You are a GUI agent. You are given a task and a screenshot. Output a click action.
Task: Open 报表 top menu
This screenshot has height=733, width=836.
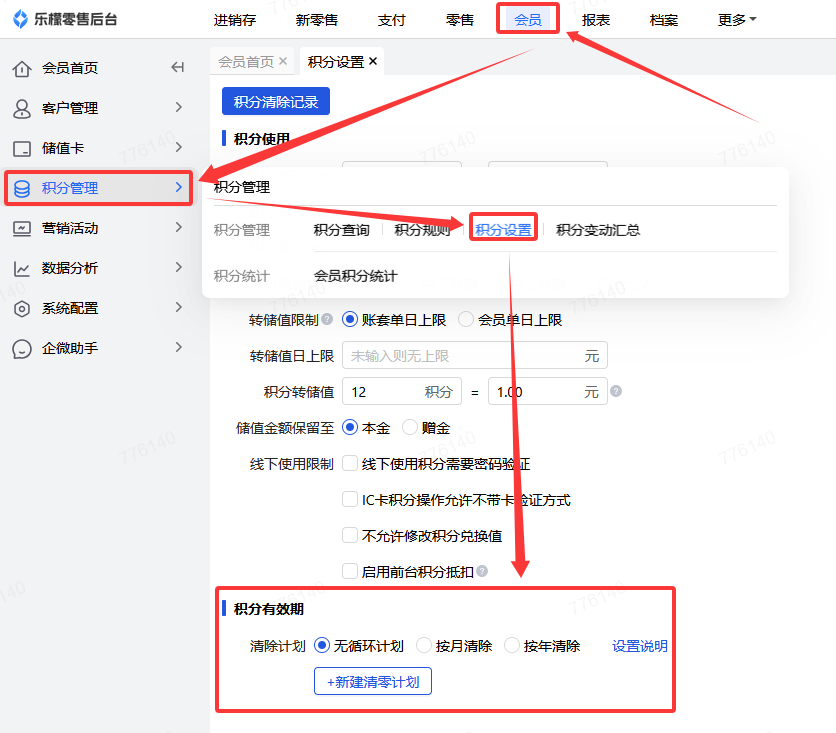(x=596, y=20)
